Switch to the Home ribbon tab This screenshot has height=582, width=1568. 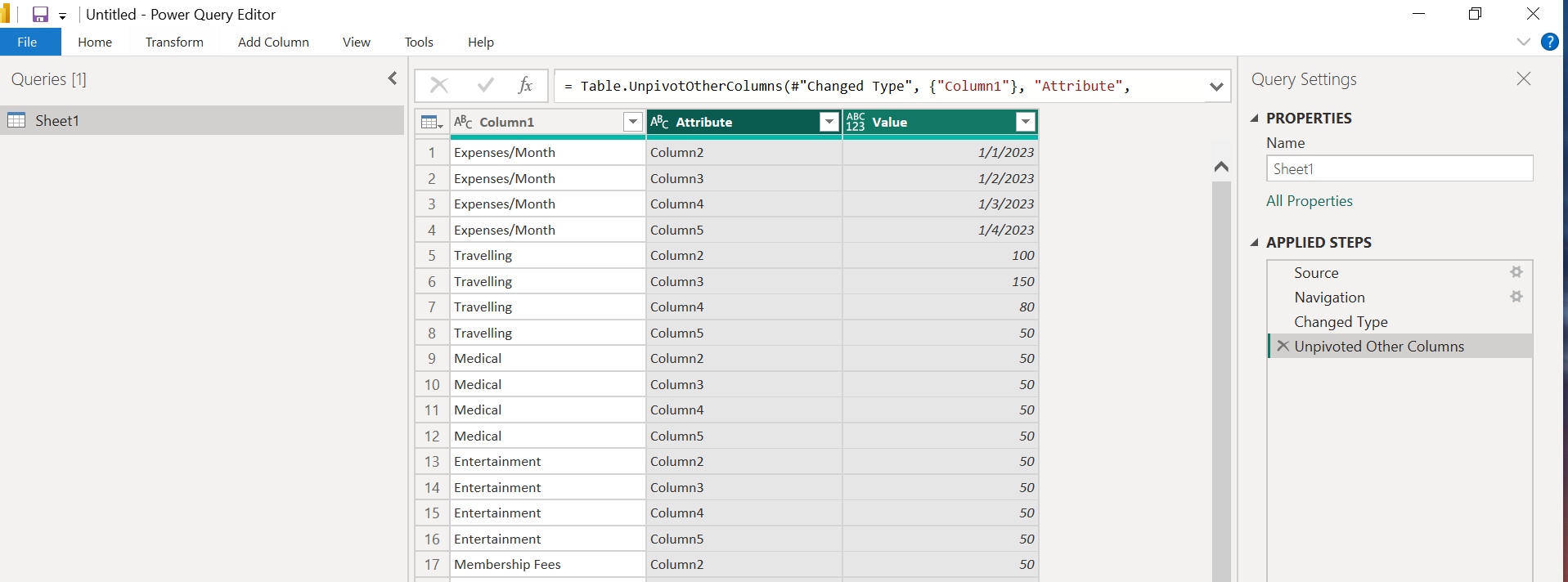click(x=95, y=42)
